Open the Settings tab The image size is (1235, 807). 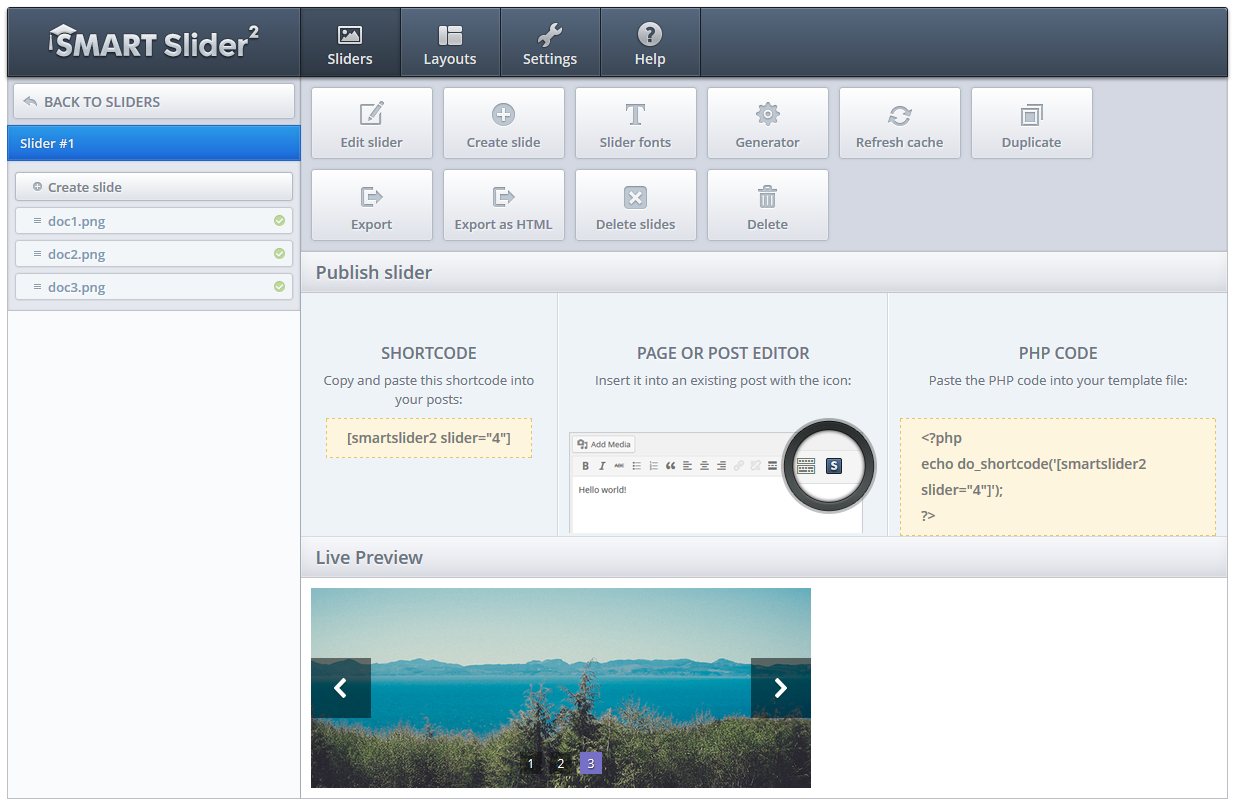(550, 43)
